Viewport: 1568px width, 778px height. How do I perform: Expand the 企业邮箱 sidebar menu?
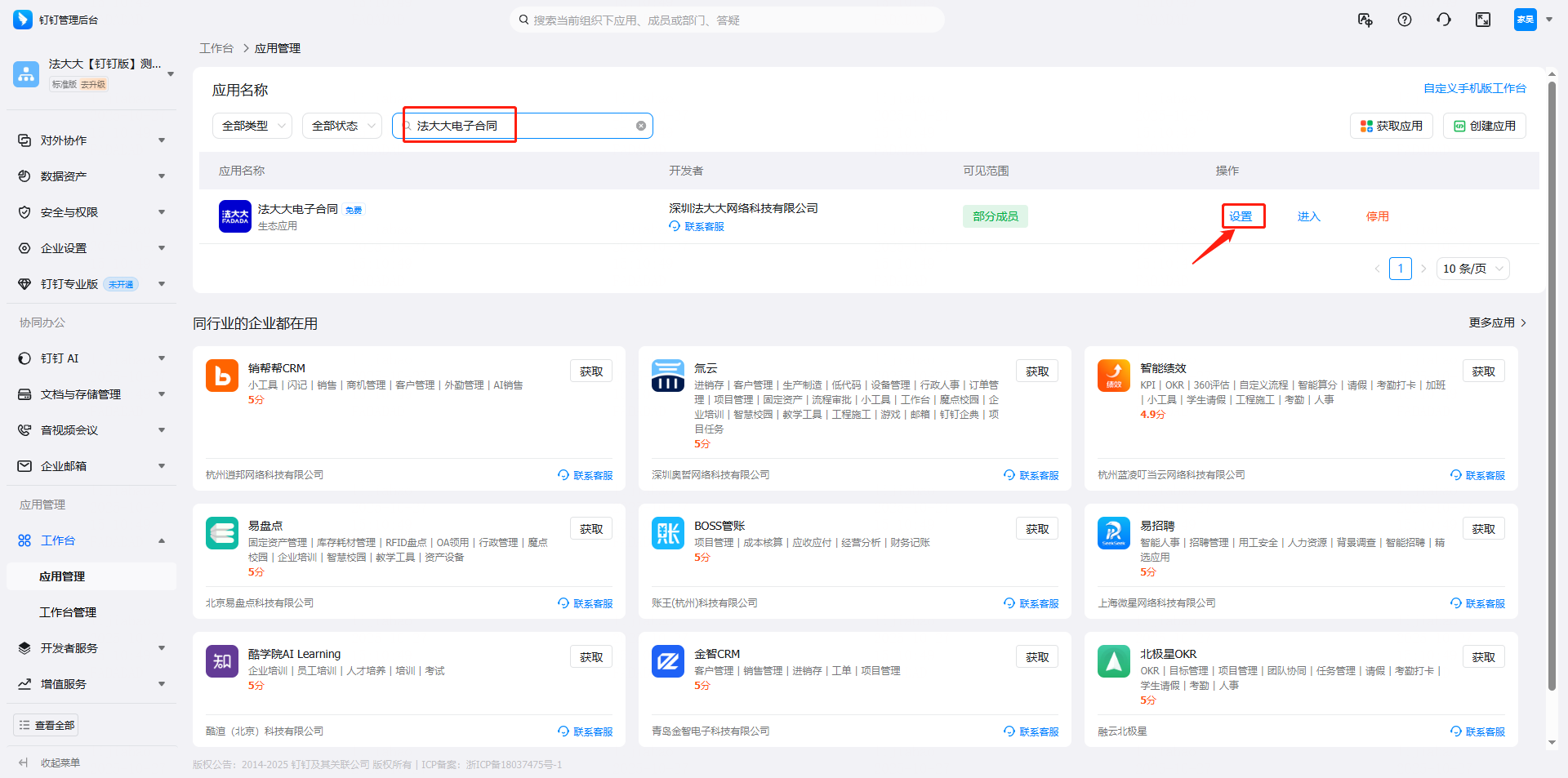coord(91,466)
